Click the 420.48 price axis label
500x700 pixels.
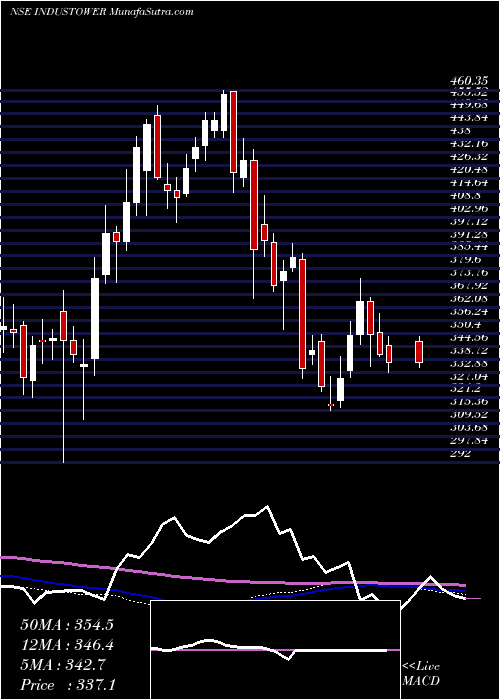[x=468, y=170]
